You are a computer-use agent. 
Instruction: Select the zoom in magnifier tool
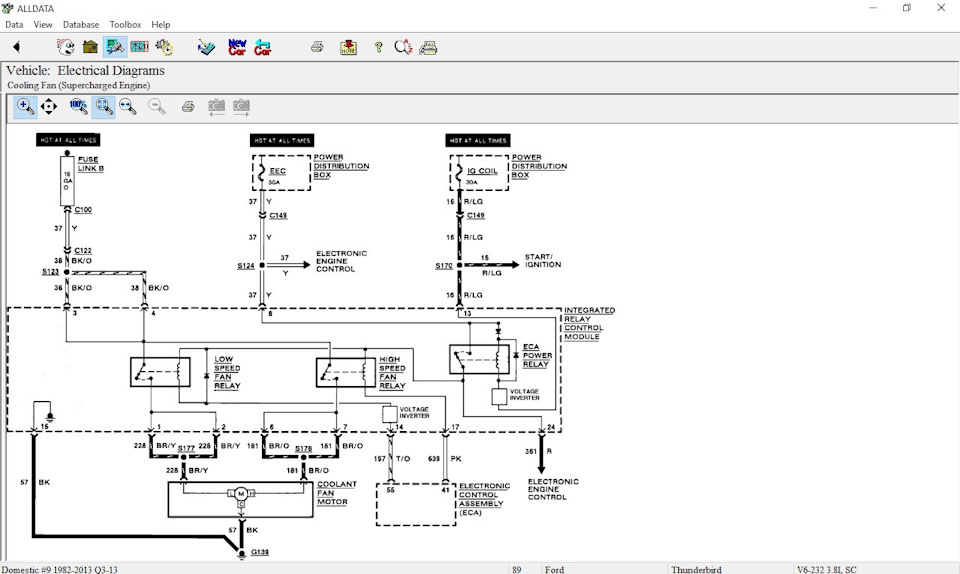coord(25,106)
